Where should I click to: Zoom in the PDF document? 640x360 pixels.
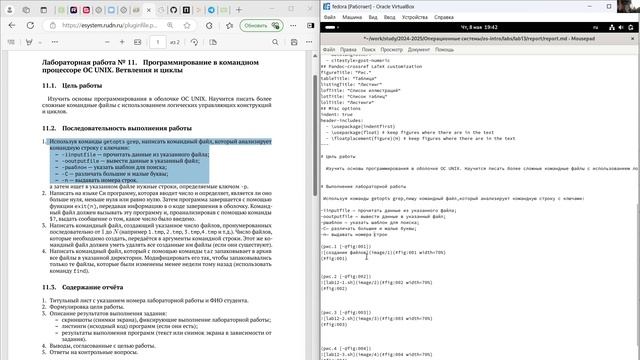122,42
